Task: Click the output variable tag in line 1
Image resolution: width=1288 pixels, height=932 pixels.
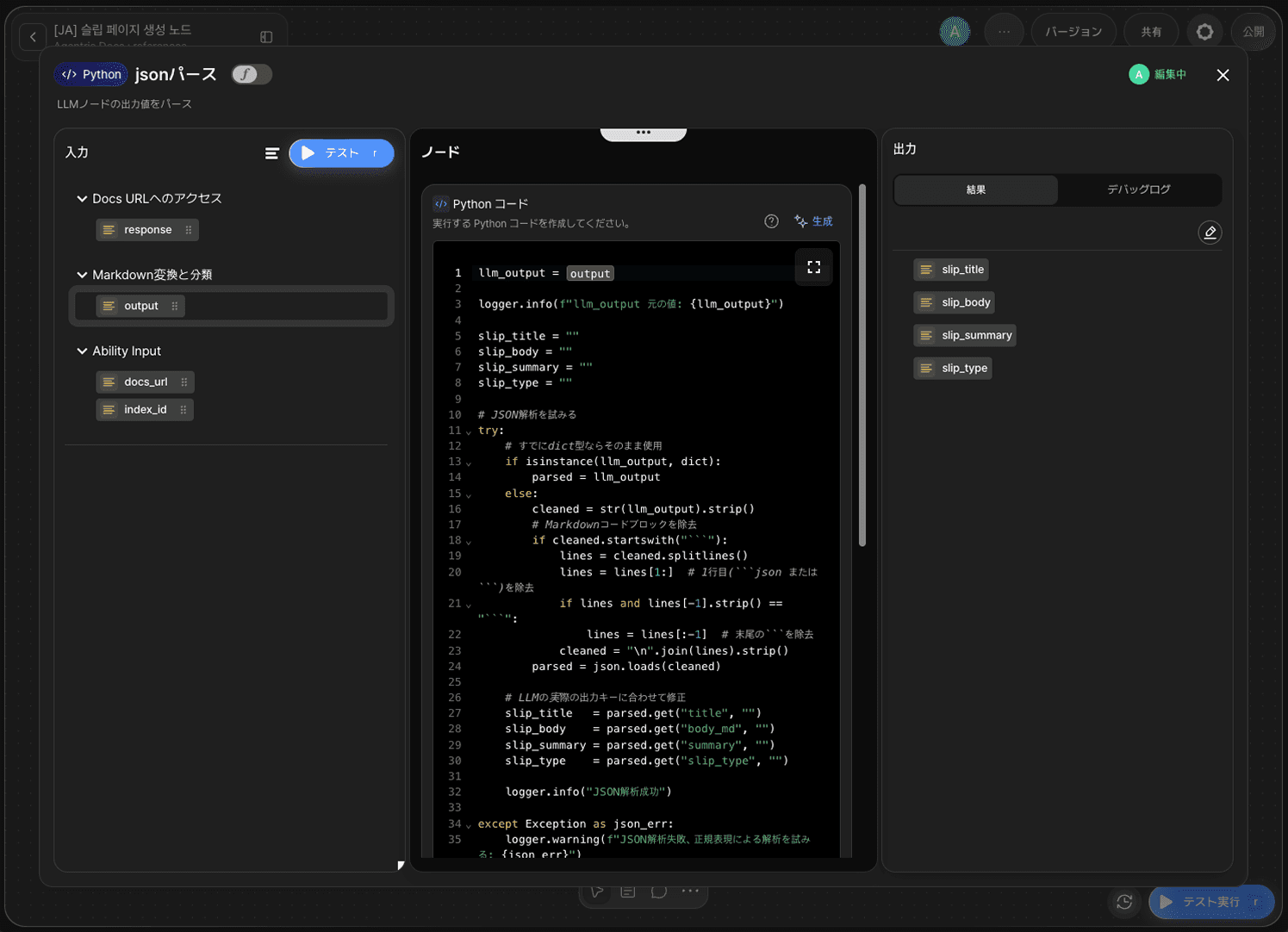Action: click(x=590, y=274)
